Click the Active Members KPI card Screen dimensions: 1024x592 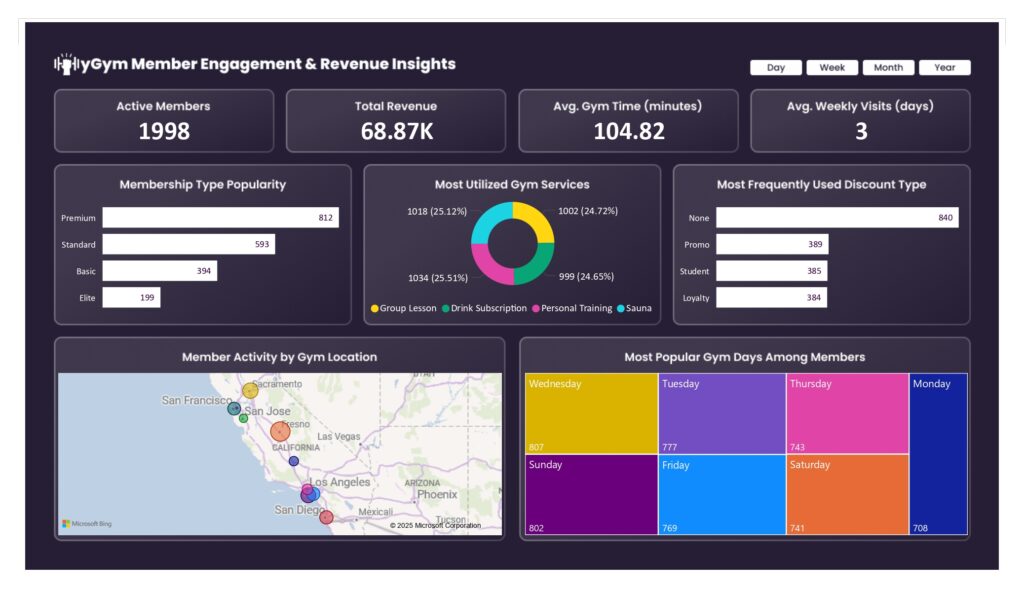pyautogui.click(x=164, y=118)
